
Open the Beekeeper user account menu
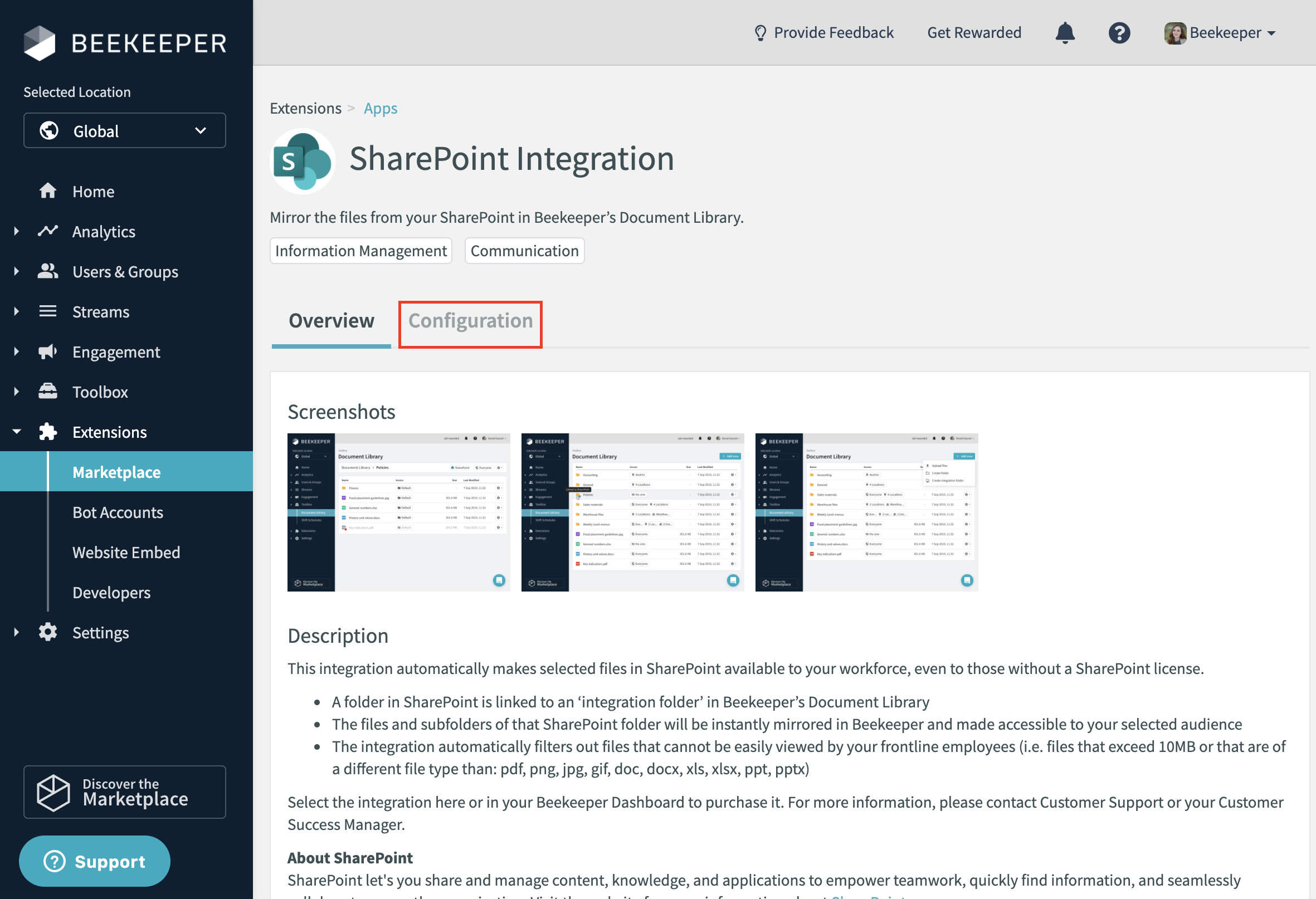pos(1220,33)
